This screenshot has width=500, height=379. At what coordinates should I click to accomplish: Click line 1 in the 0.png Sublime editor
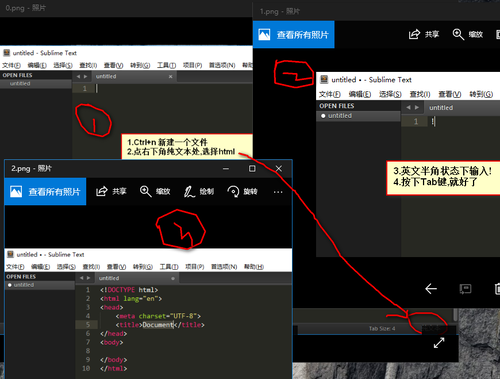[162, 88]
